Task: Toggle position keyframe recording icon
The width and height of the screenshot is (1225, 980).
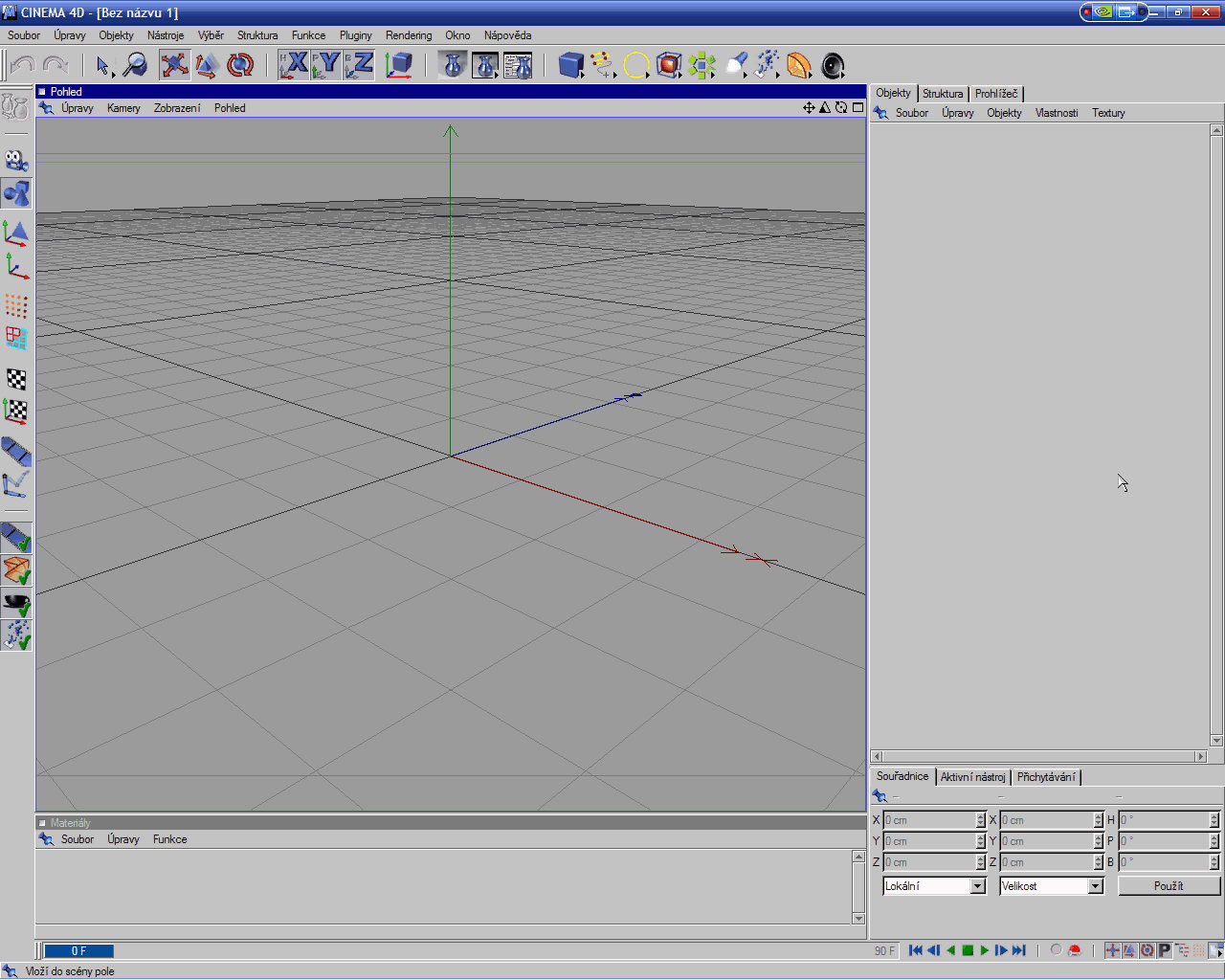Action: 1112,950
